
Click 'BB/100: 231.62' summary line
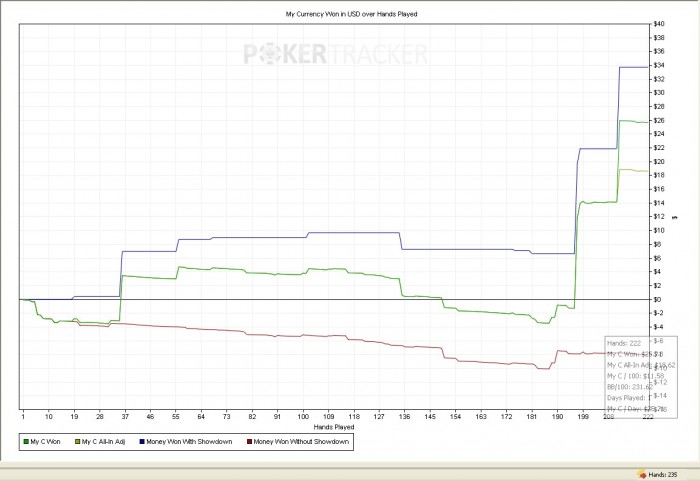tap(630, 387)
